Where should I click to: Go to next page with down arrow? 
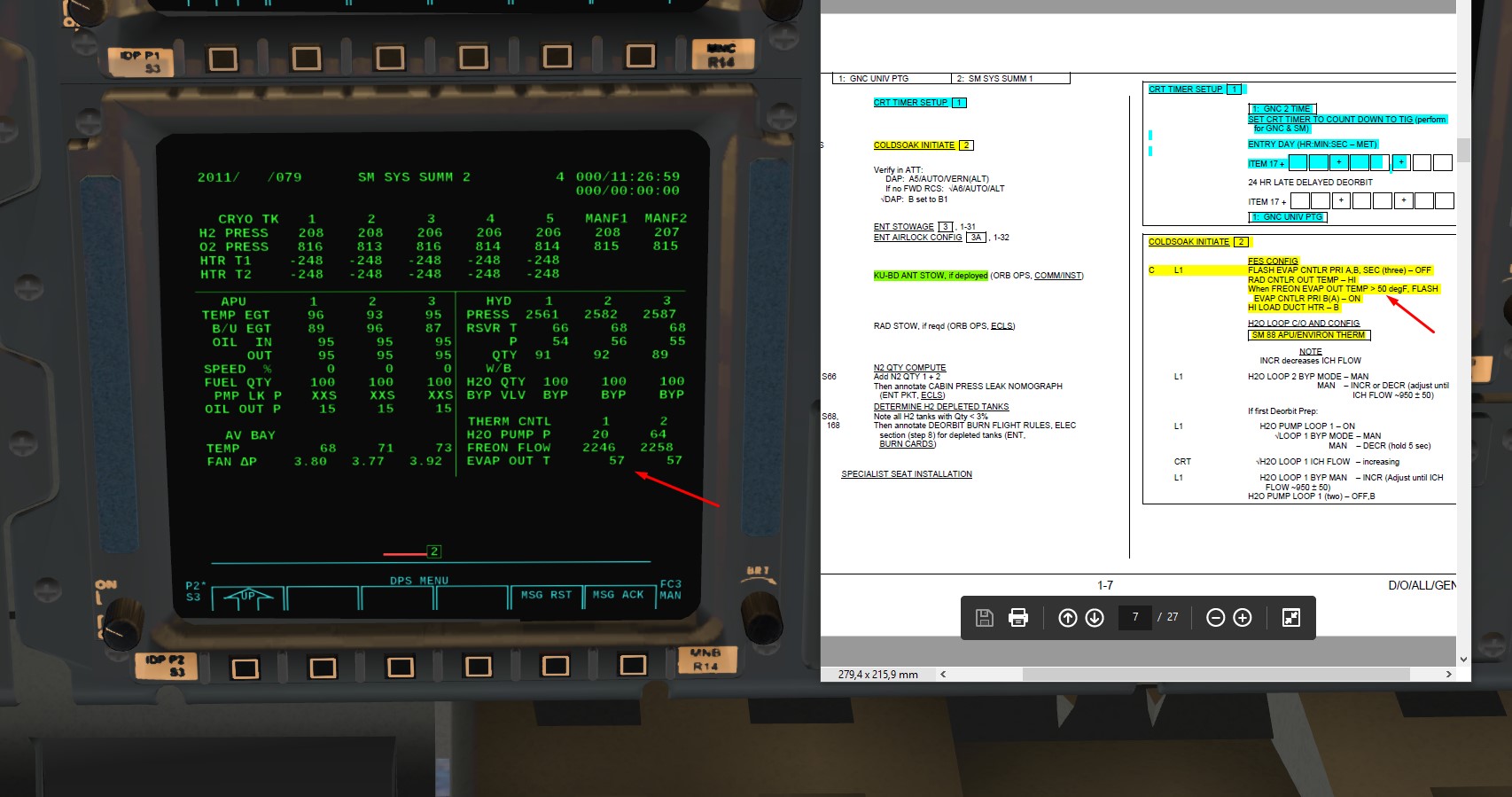point(1095,618)
